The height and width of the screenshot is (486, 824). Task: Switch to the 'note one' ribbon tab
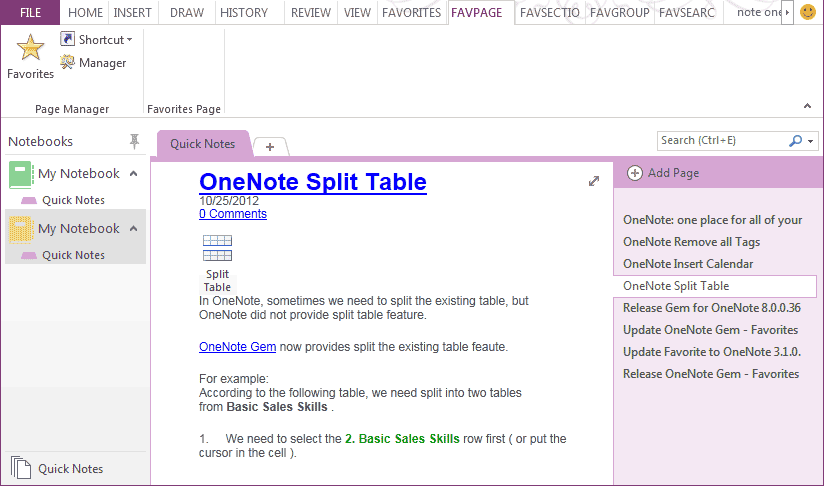coord(759,12)
